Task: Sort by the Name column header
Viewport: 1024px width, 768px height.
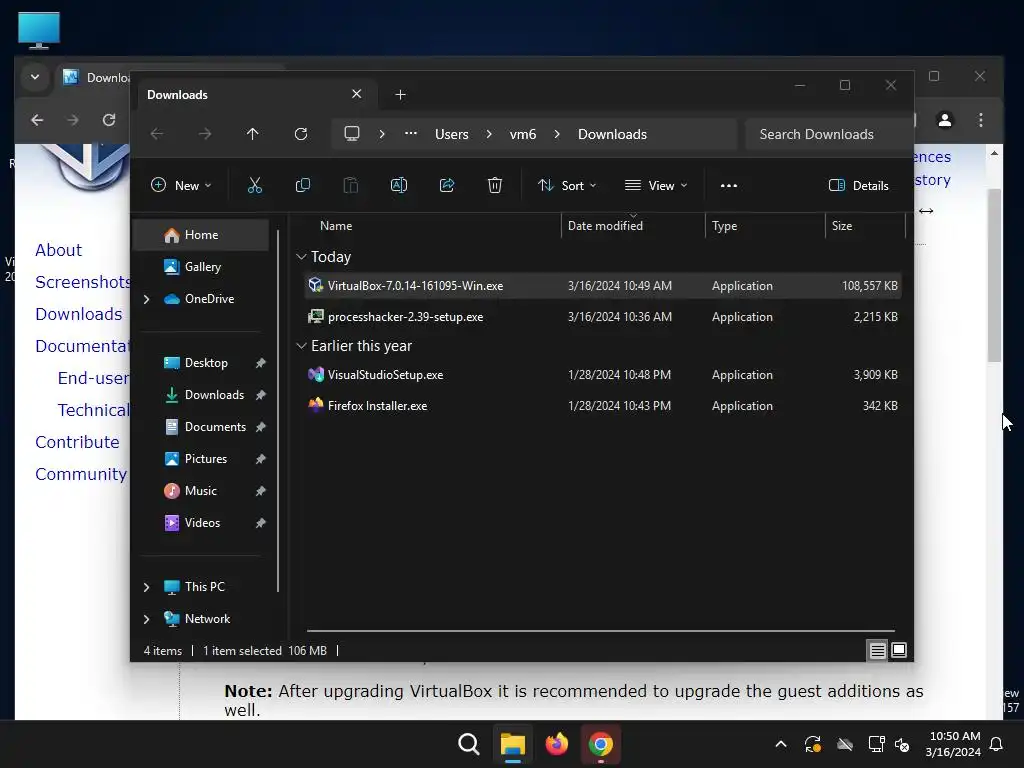Action: click(x=432, y=226)
